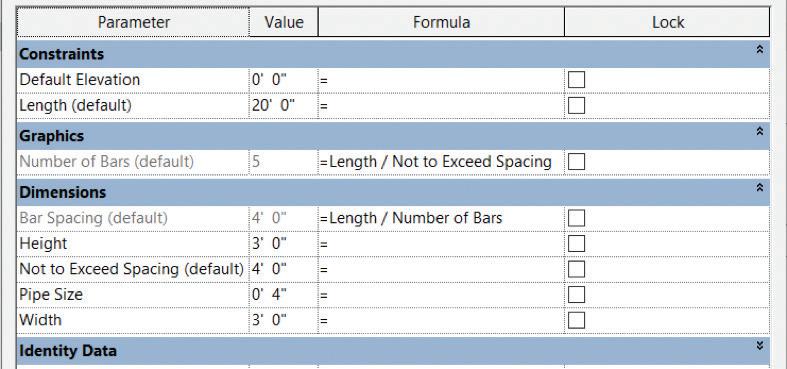787x369 pixels.
Task: Check the Lock box for Length (default)
Action: tap(576, 105)
